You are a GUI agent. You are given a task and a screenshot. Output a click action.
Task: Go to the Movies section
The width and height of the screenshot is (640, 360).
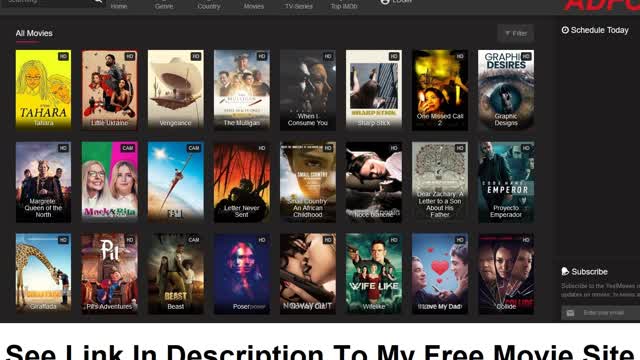pyautogui.click(x=253, y=6)
